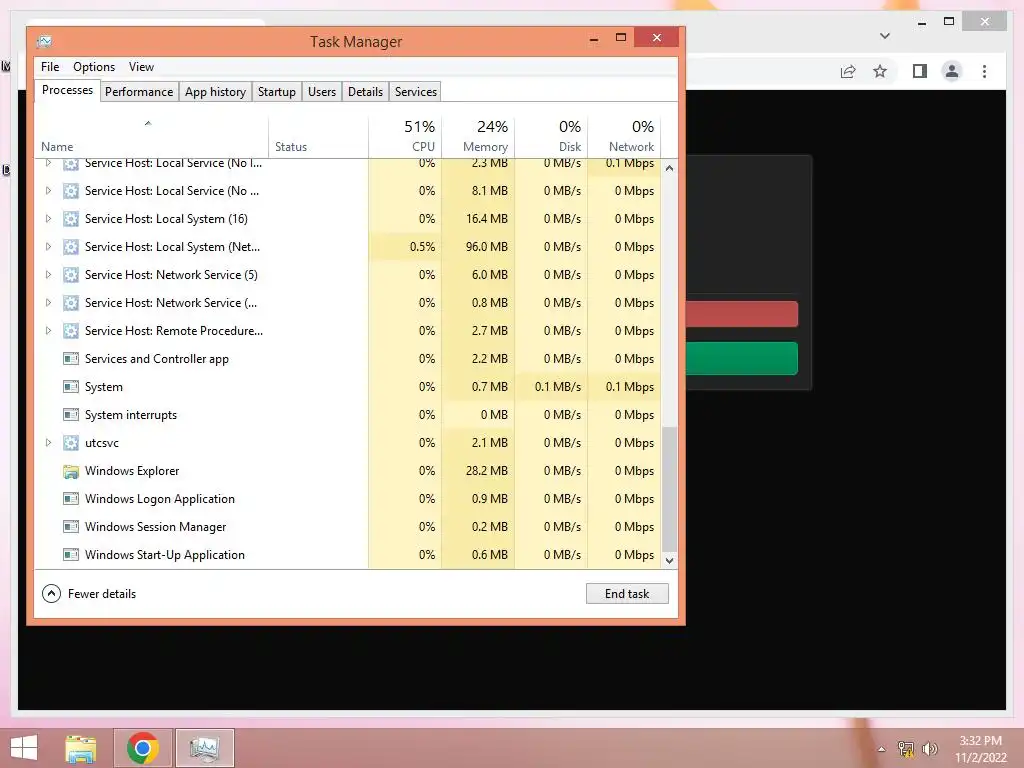1024x768 pixels.
Task: Switch to Chrome via taskbar icon
Action: click(x=143, y=748)
